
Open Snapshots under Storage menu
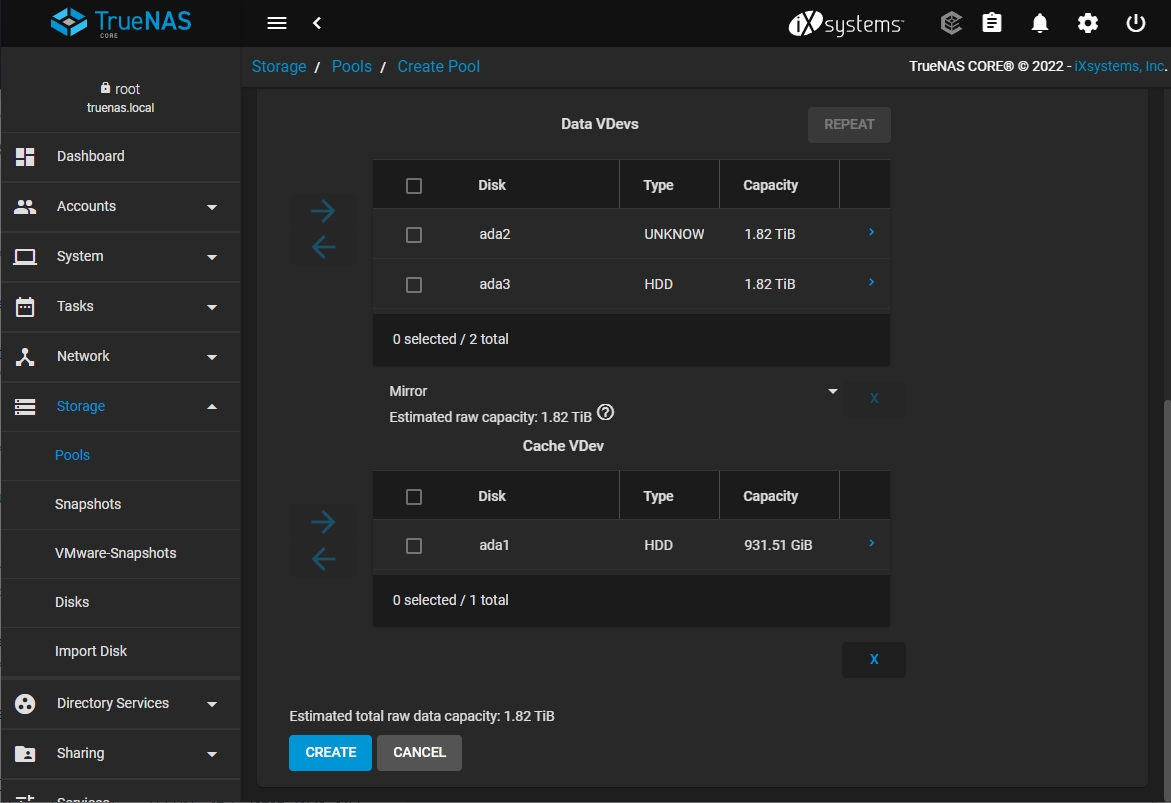point(88,504)
